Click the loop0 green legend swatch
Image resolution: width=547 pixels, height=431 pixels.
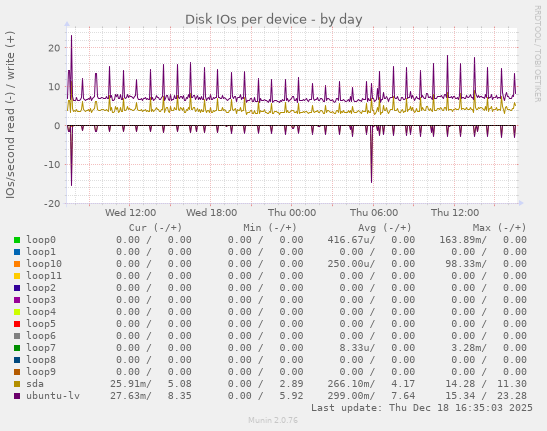click(17, 240)
